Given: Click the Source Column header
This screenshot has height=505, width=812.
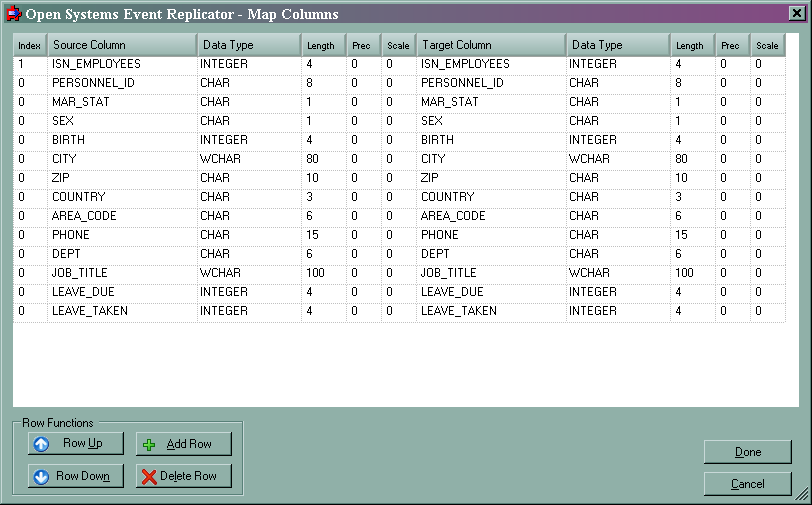Looking at the screenshot, I should tap(122, 45).
